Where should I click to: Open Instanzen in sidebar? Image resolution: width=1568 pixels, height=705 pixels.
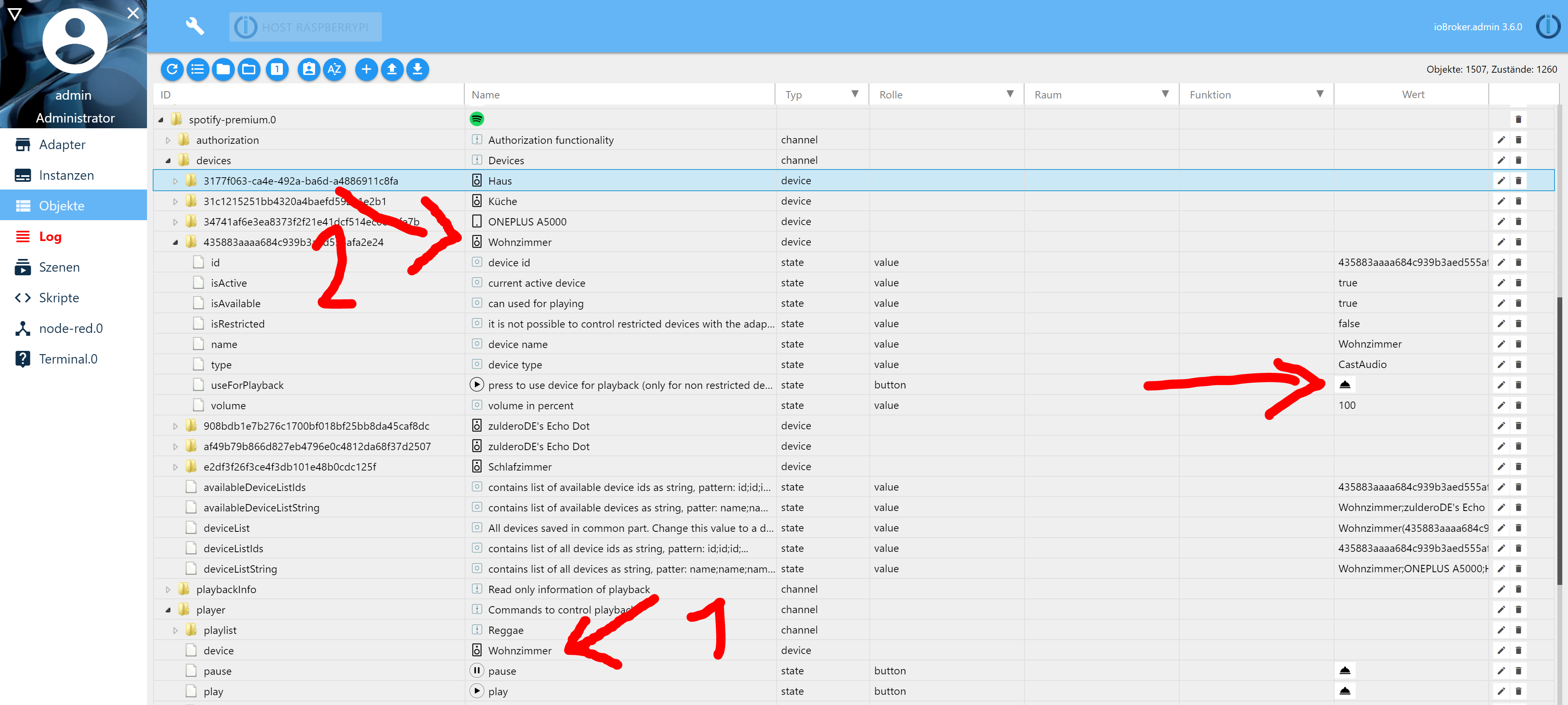coord(66,175)
